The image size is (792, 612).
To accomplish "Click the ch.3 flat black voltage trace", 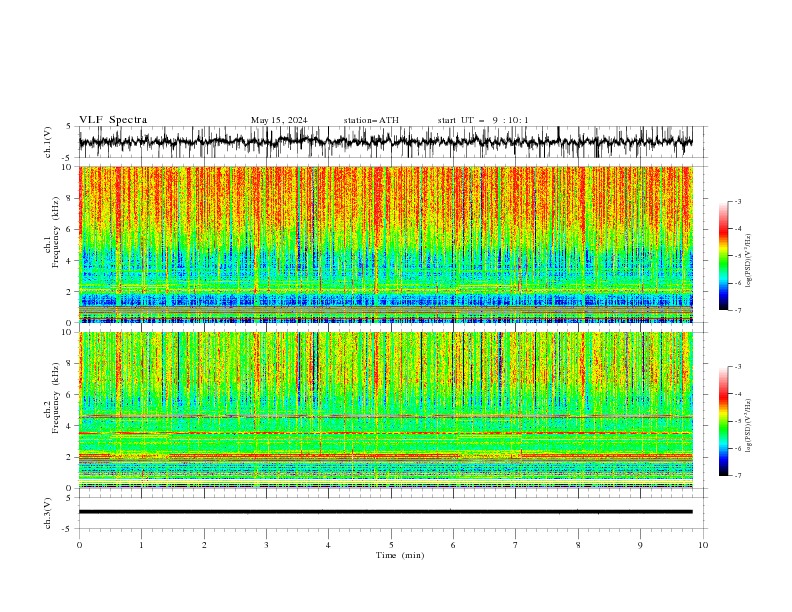I will [x=386, y=512].
